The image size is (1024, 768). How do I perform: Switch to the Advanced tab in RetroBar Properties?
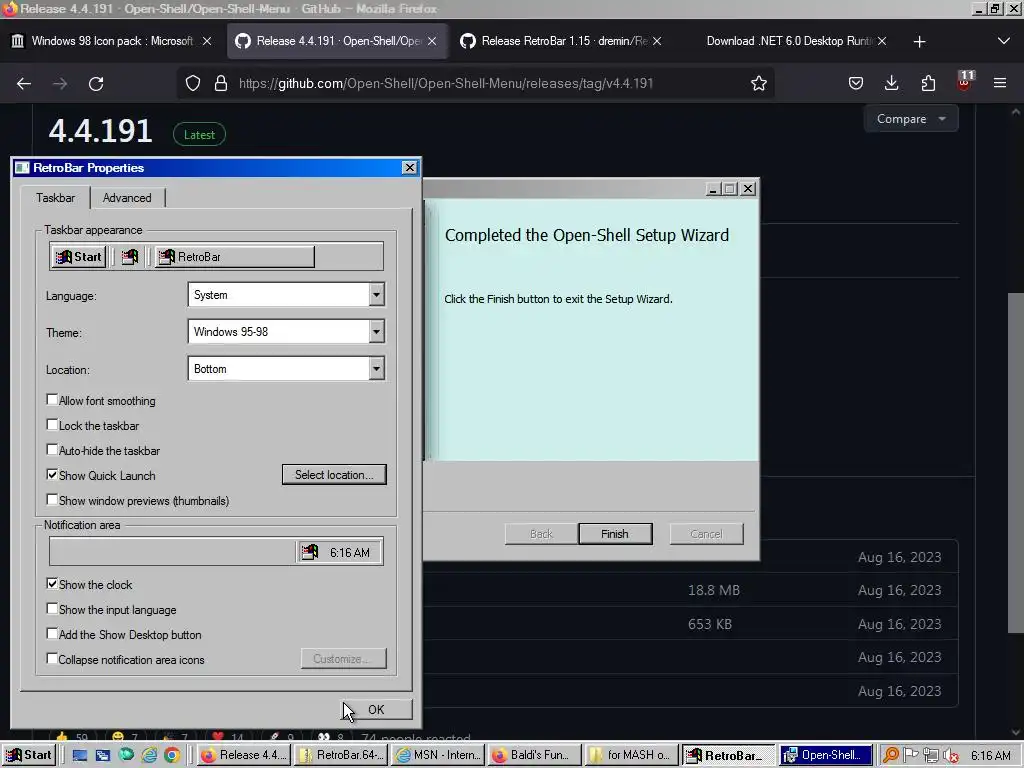coord(127,198)
